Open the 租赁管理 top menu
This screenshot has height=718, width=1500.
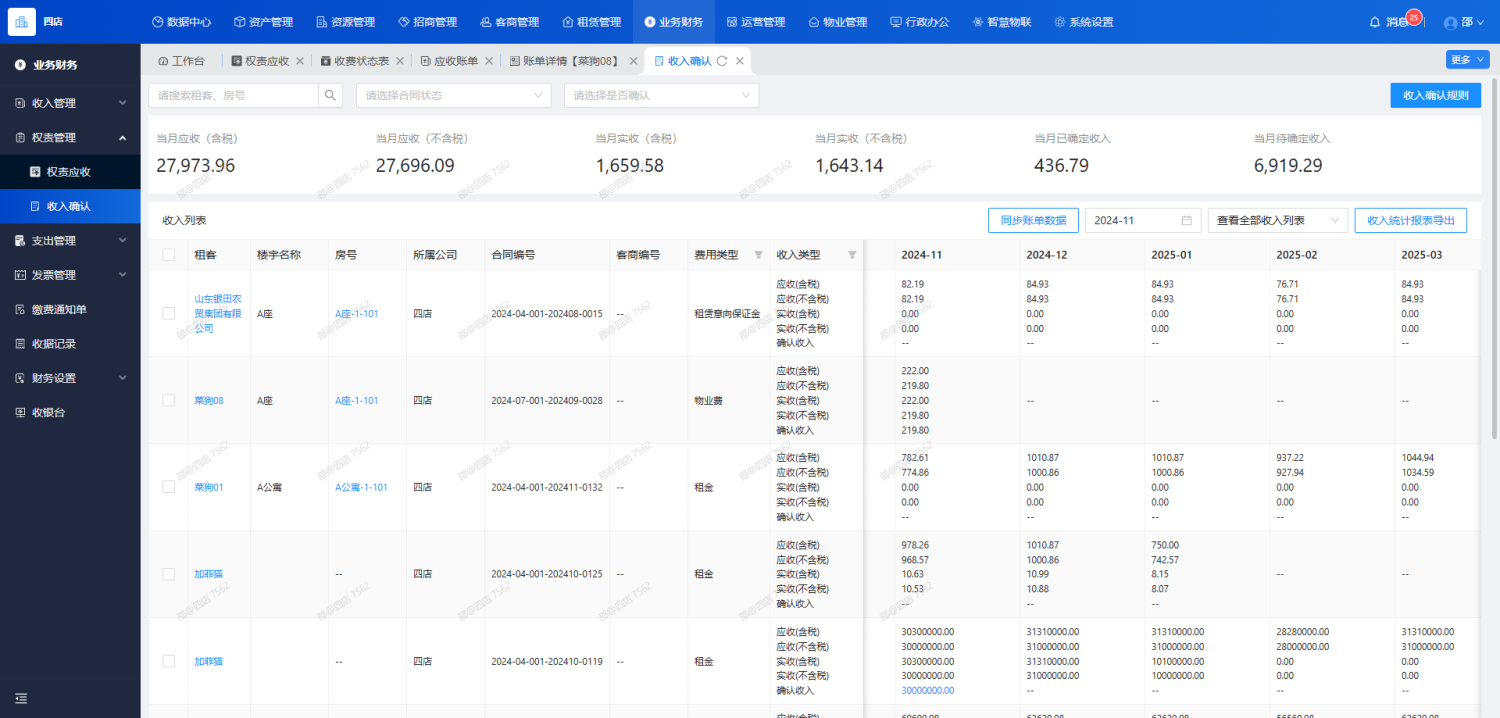[x=591, y=22]
